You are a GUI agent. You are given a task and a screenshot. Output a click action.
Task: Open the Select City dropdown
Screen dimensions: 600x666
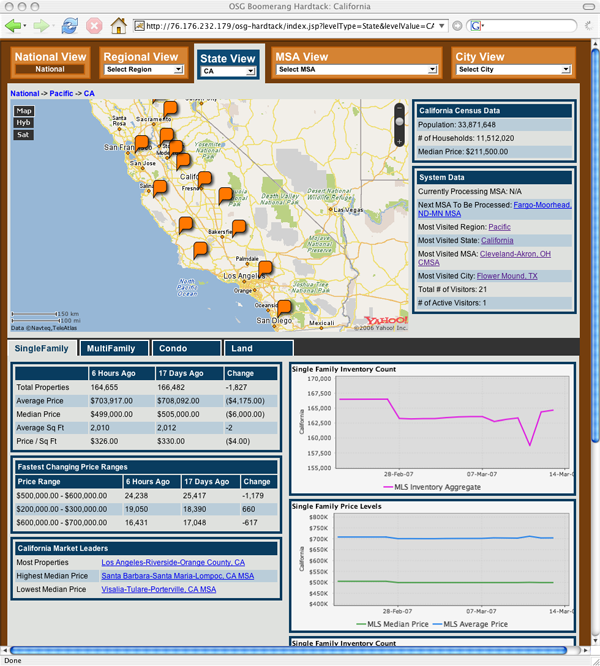tap(513, 70)
